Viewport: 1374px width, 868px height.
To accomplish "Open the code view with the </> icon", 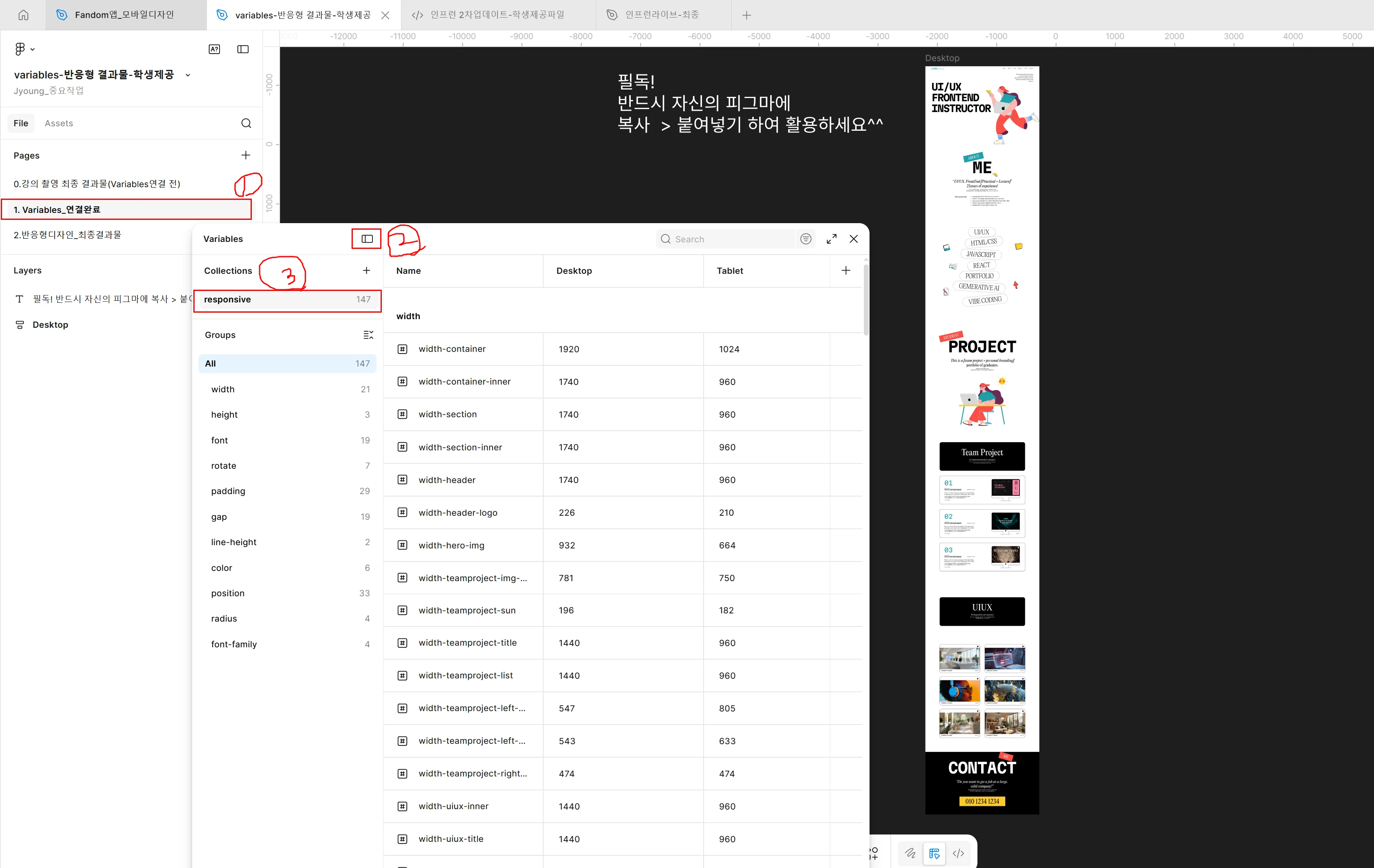I will tap(959, 853).
